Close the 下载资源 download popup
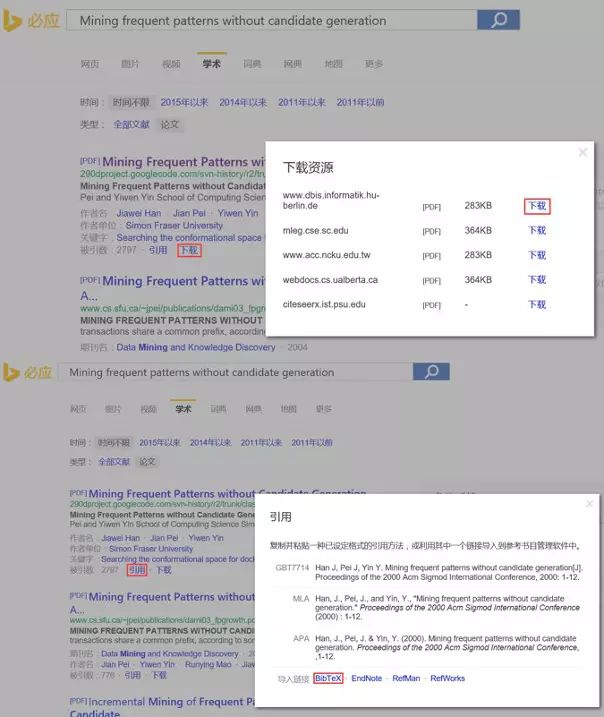The width and height of the screenshot is (604, 717). pyautogui.click(x=583, y=153)
